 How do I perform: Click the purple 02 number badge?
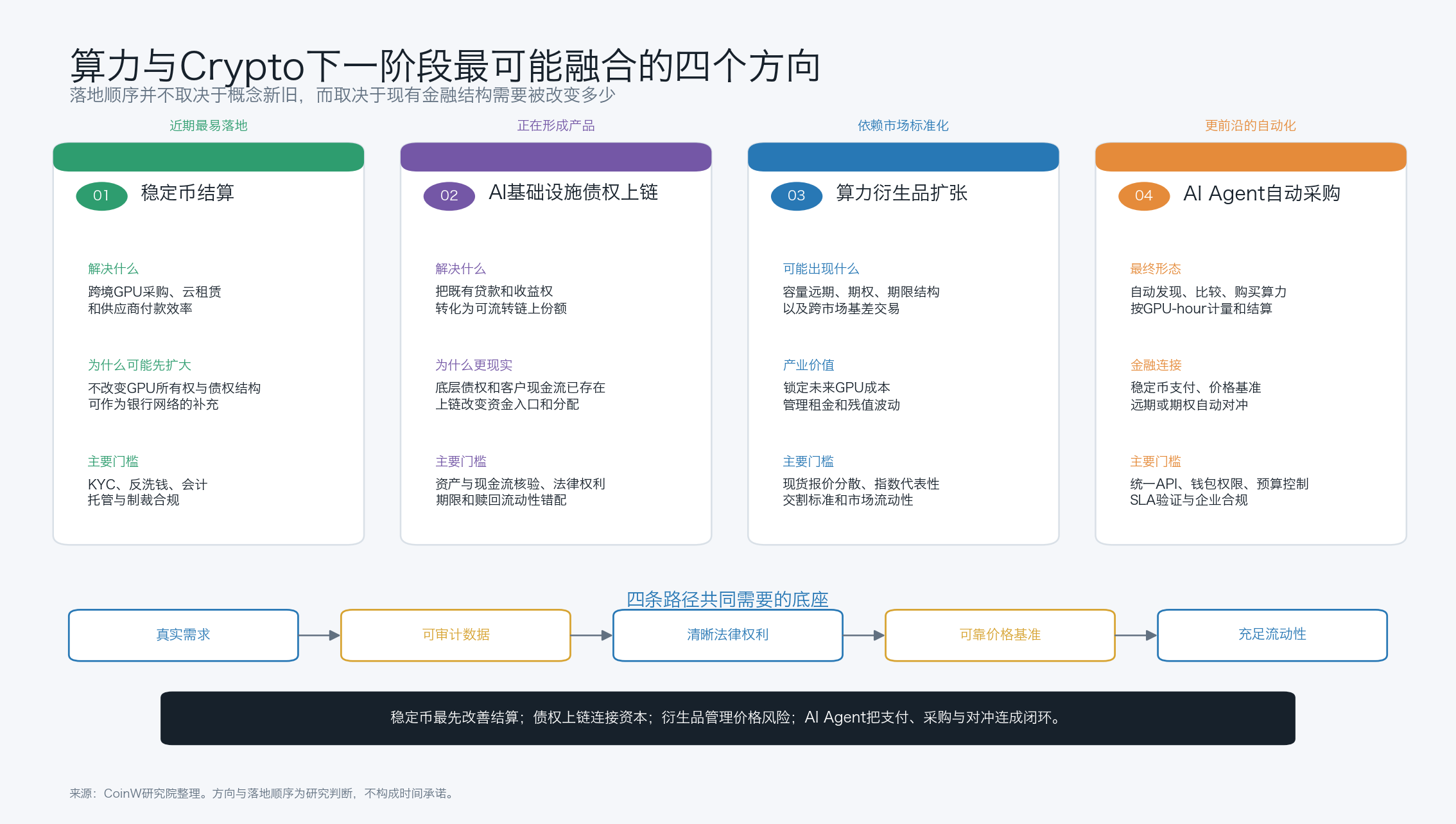[x=449, y=196]
